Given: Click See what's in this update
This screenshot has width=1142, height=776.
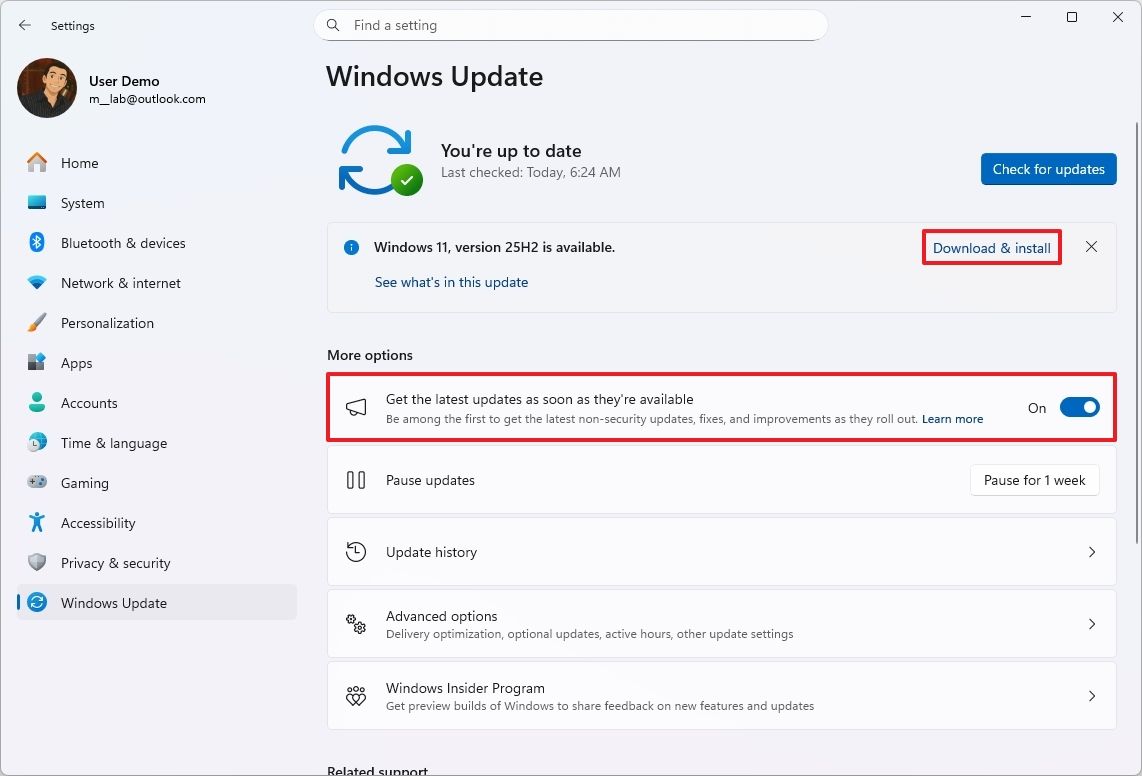Looking at the screenshot, I should pos(451,282).
